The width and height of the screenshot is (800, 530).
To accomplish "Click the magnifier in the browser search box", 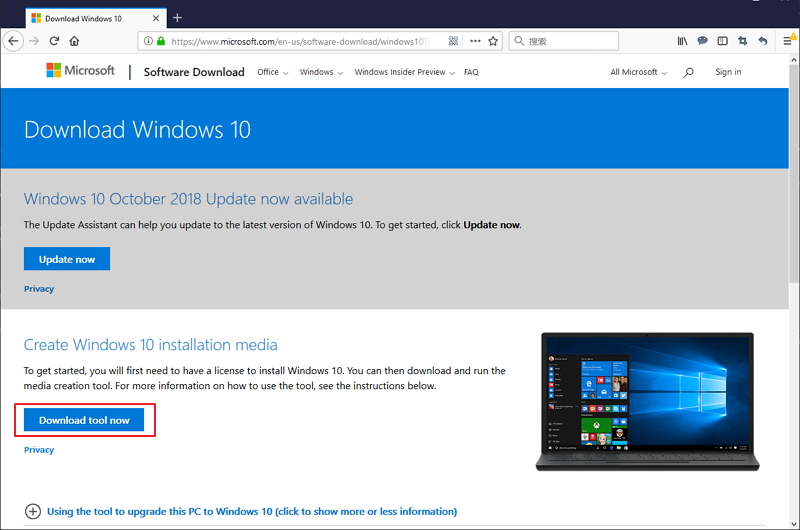I will pos(519,41).
